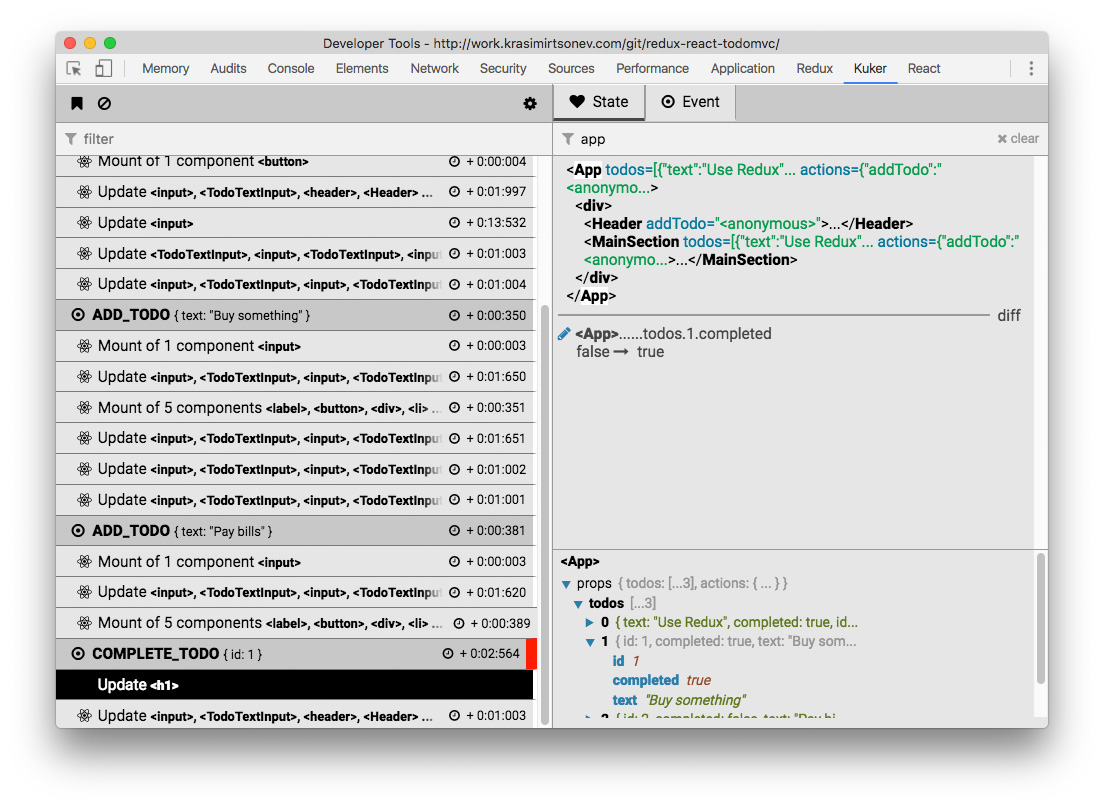Image resolution: width=1104 pixels, height=808 pixels.
Task: Open the Redux DevTools tab
Action: pyautogui.click(x=814, y=69)
